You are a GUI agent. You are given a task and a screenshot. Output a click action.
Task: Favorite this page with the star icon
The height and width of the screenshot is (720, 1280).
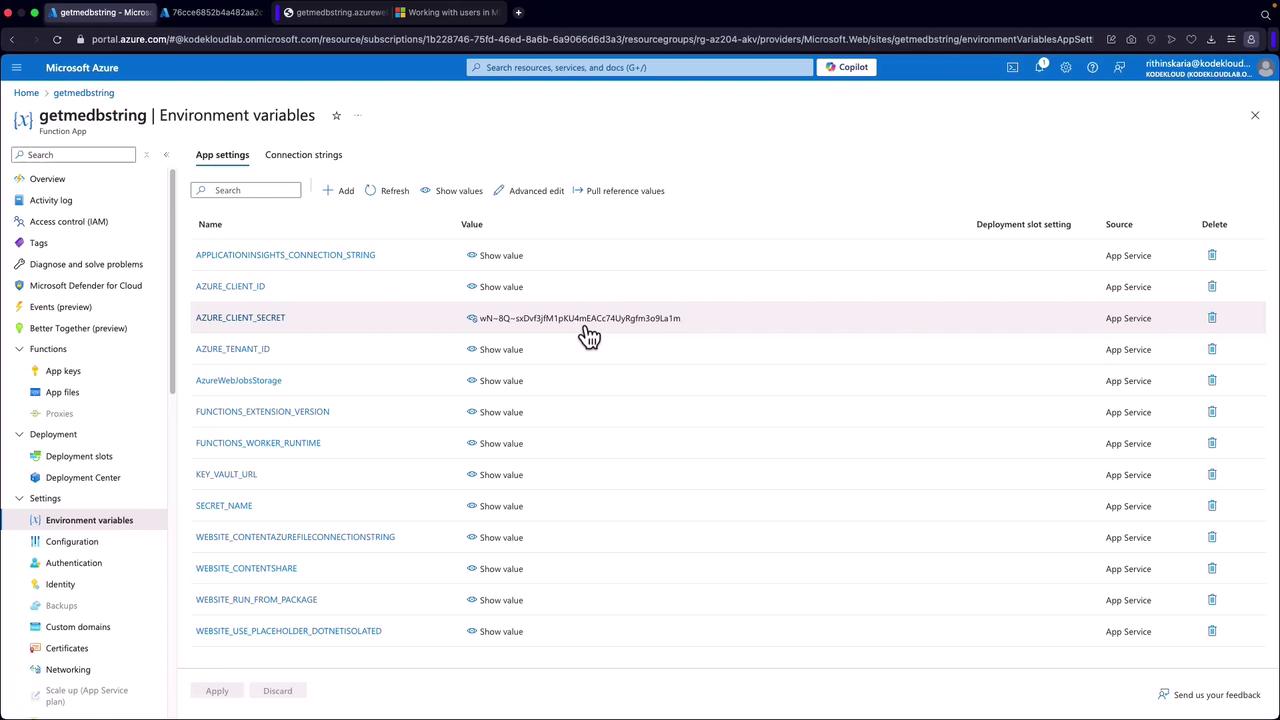[x=336, y=116]
